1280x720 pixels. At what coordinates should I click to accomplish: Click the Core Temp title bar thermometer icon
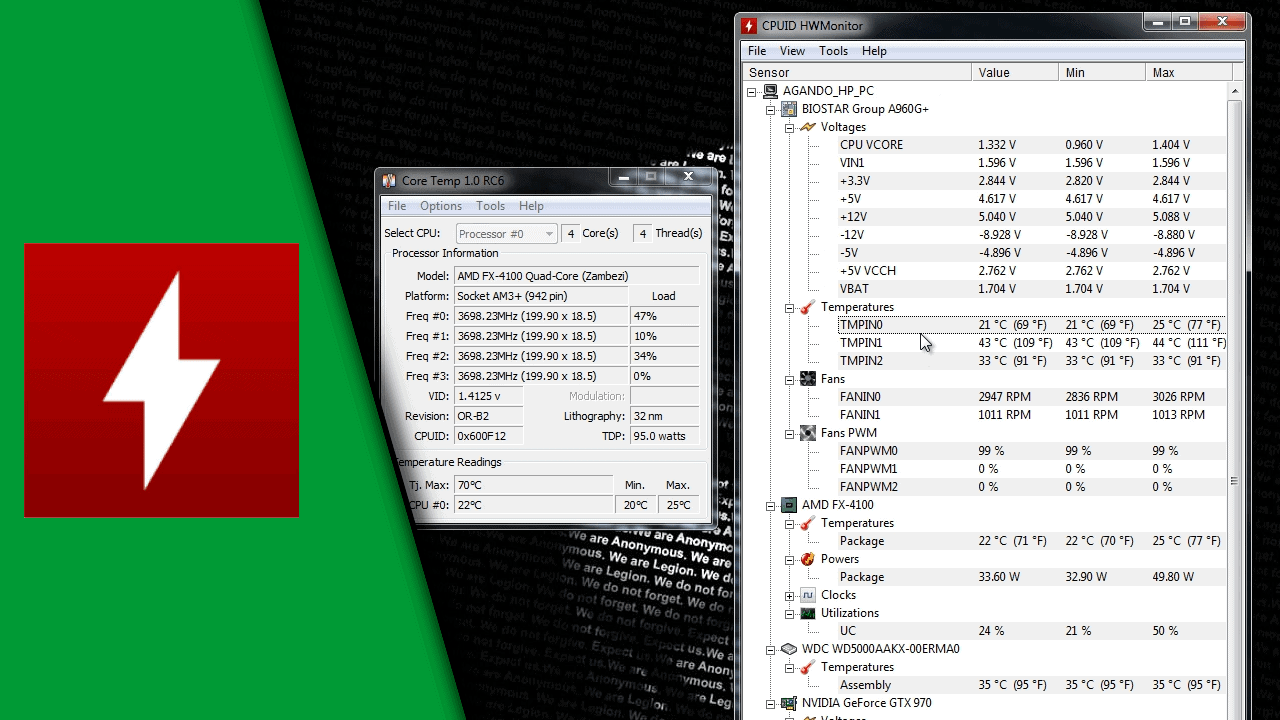pos(389,180)
